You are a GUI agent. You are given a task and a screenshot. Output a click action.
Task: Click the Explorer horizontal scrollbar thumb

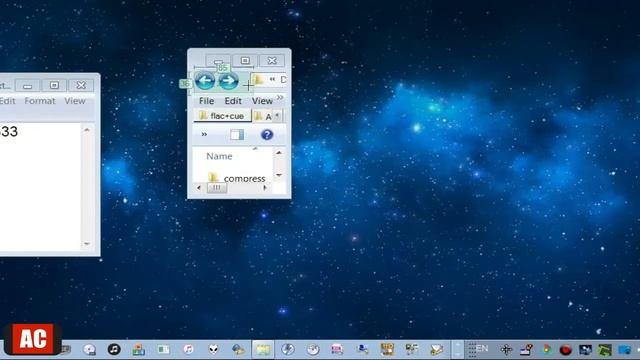coord(217,188)
